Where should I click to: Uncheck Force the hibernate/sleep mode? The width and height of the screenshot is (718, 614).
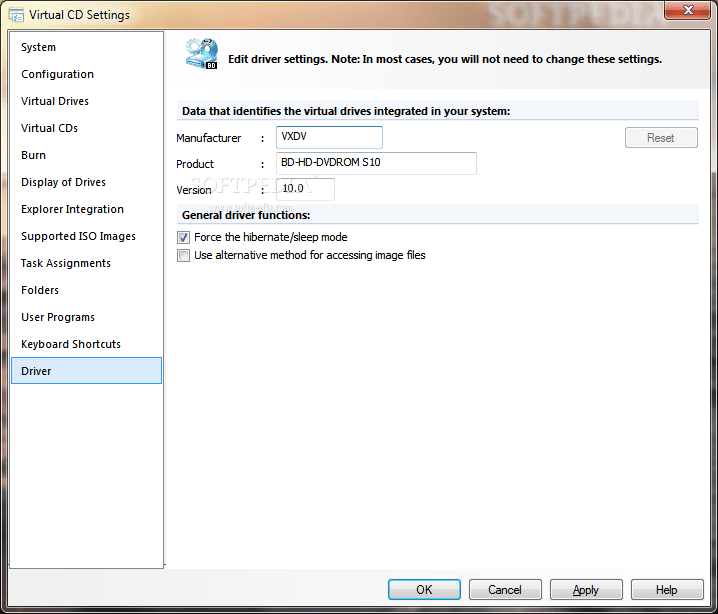click(183, 237)
